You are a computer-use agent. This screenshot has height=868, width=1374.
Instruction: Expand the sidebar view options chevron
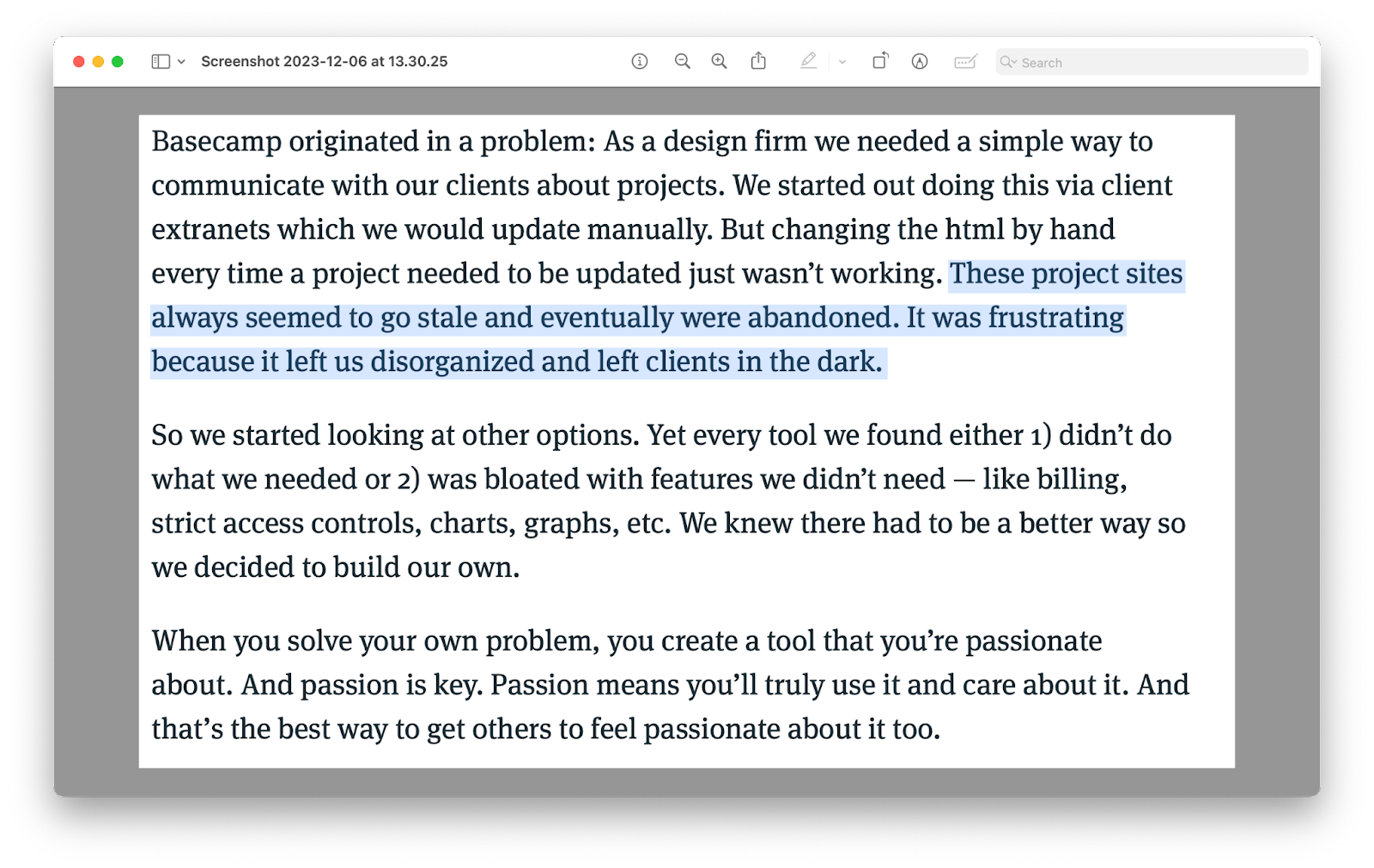(180, 61)
